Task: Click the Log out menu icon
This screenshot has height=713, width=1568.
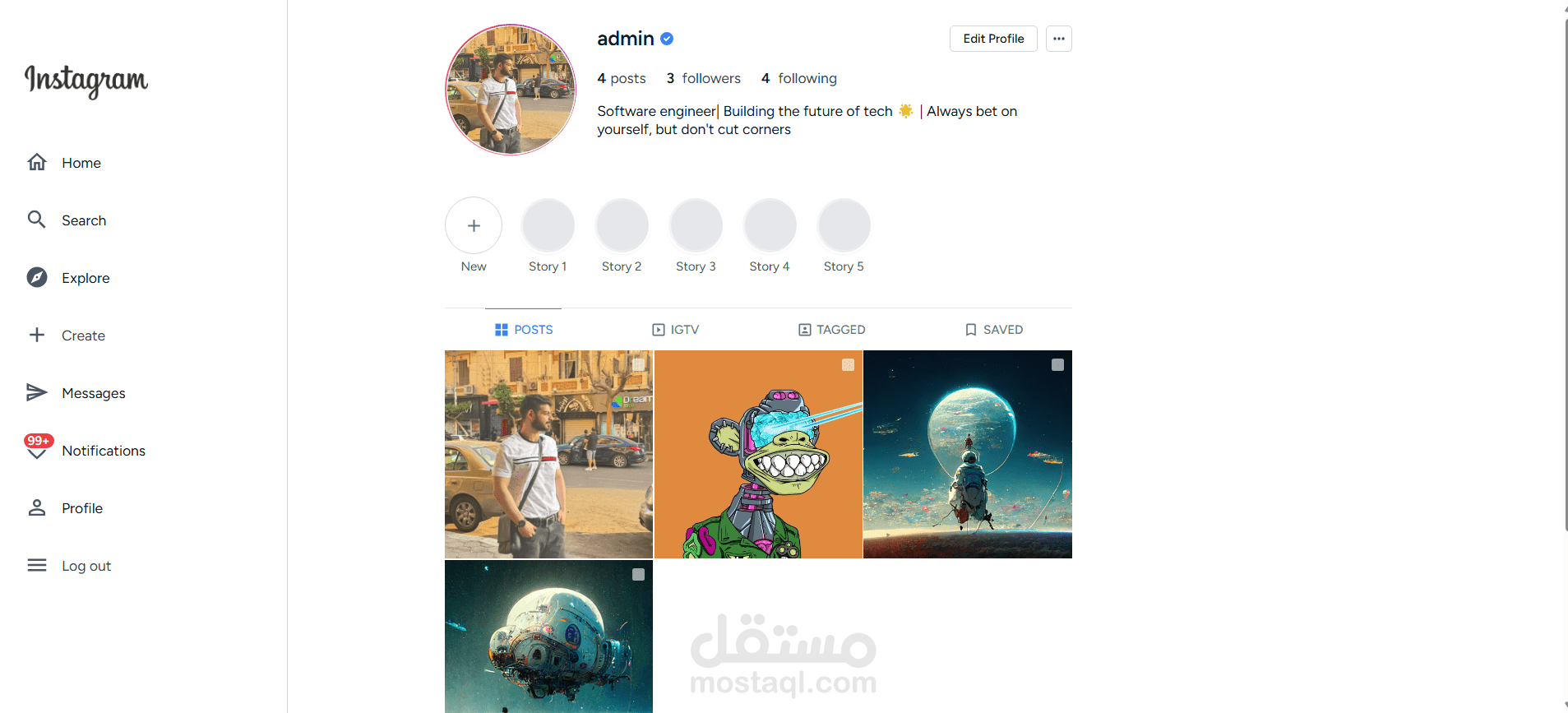Action: [37, 565]
